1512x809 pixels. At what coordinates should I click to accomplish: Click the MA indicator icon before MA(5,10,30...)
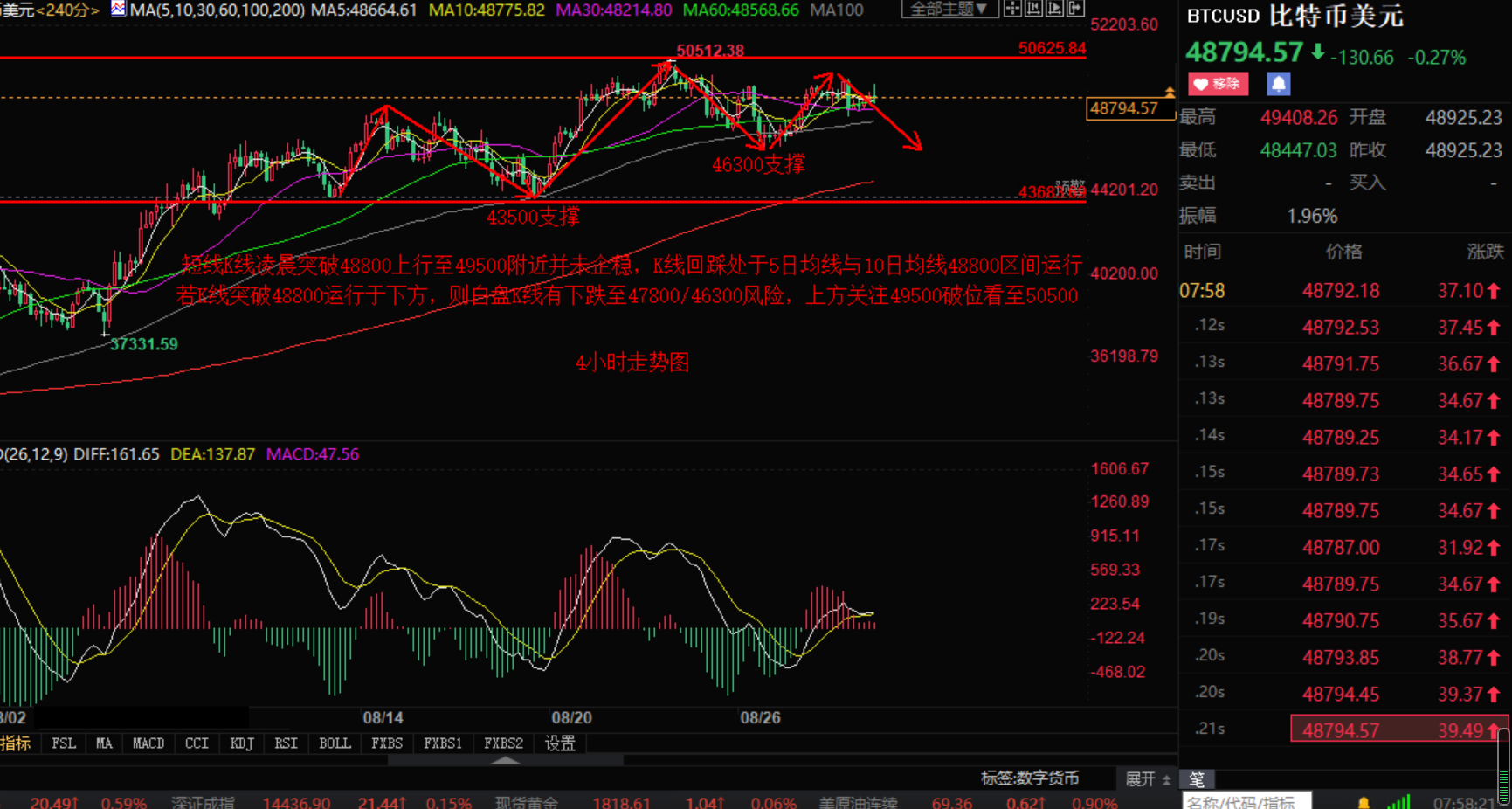(118, 10)
